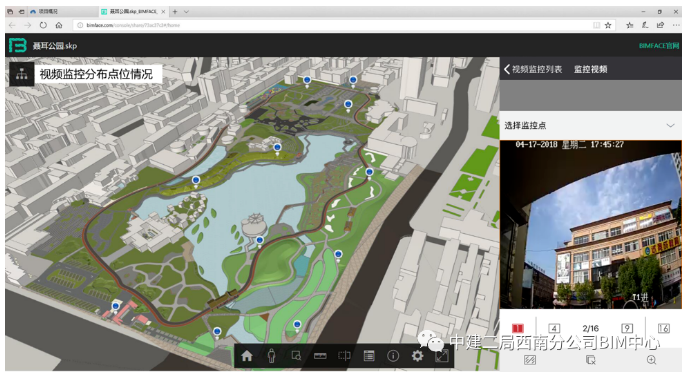Show tabs you've set aside icon

point(10,12)
